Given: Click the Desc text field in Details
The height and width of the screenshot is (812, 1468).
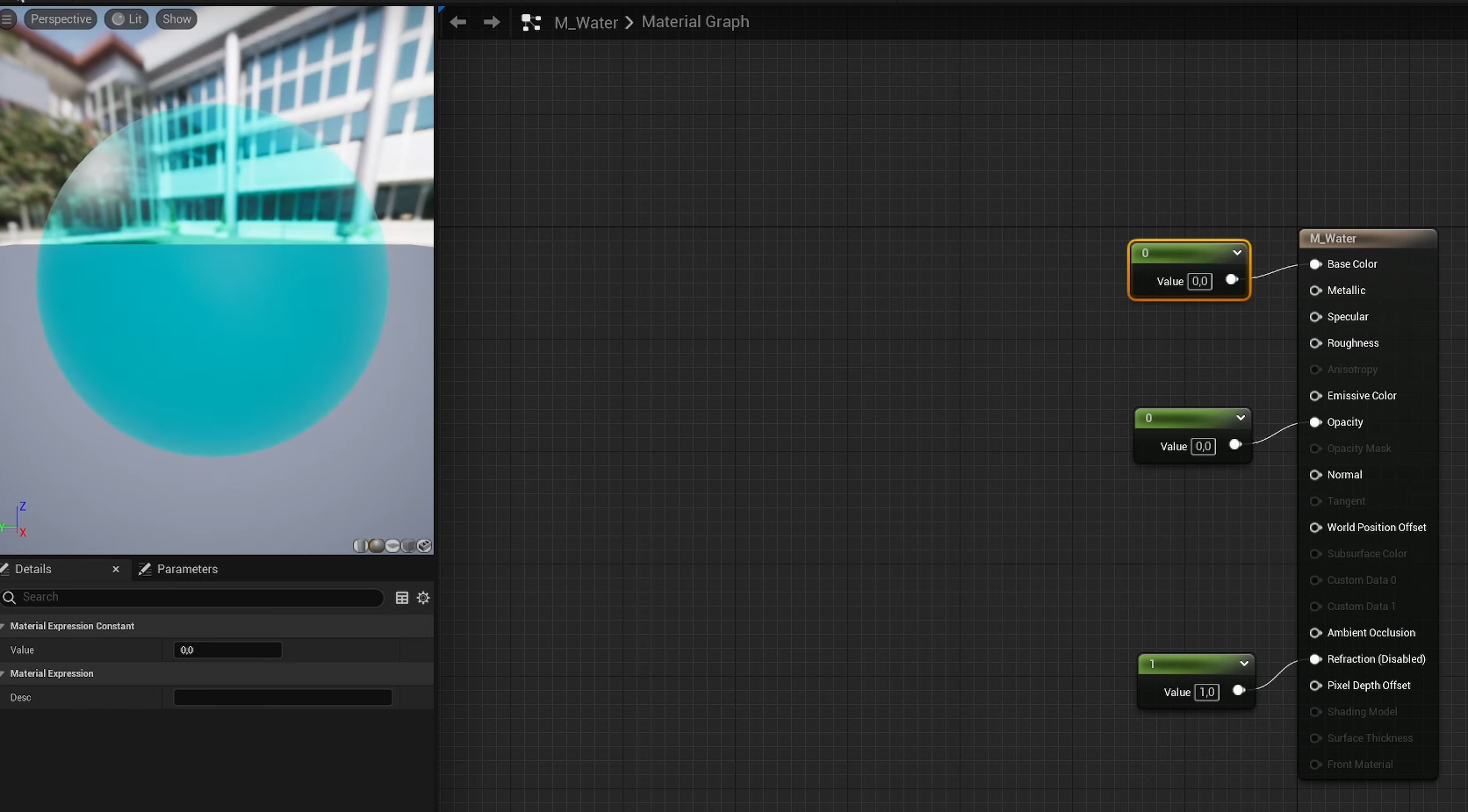Looking at the screenshot, I should click(x=283, y=698).
